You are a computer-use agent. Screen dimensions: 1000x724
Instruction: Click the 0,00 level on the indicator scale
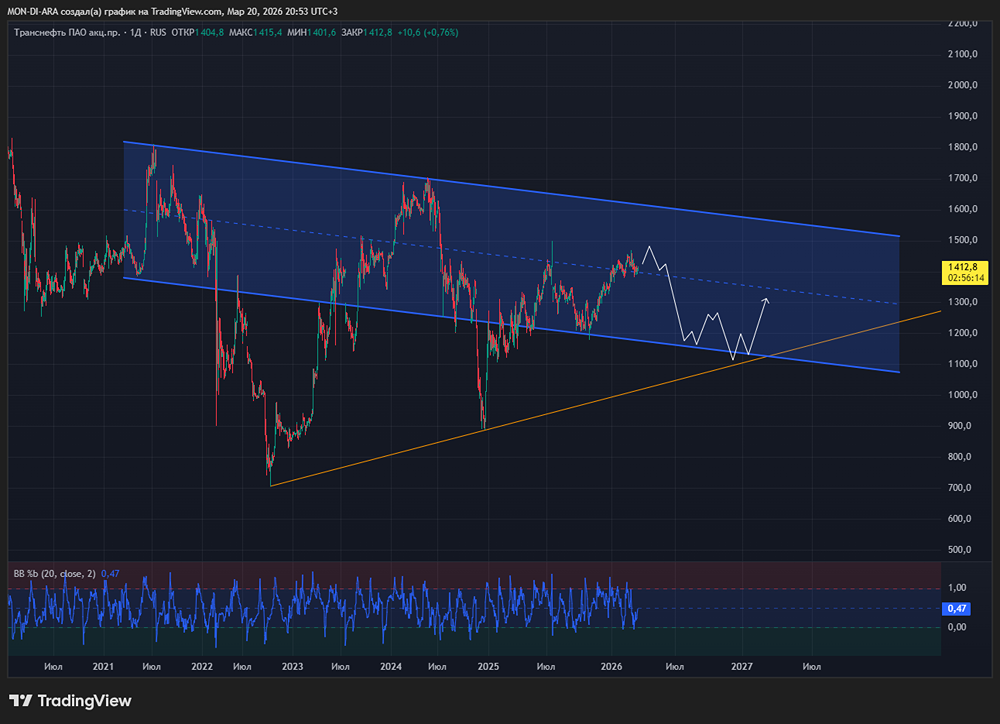957,627
